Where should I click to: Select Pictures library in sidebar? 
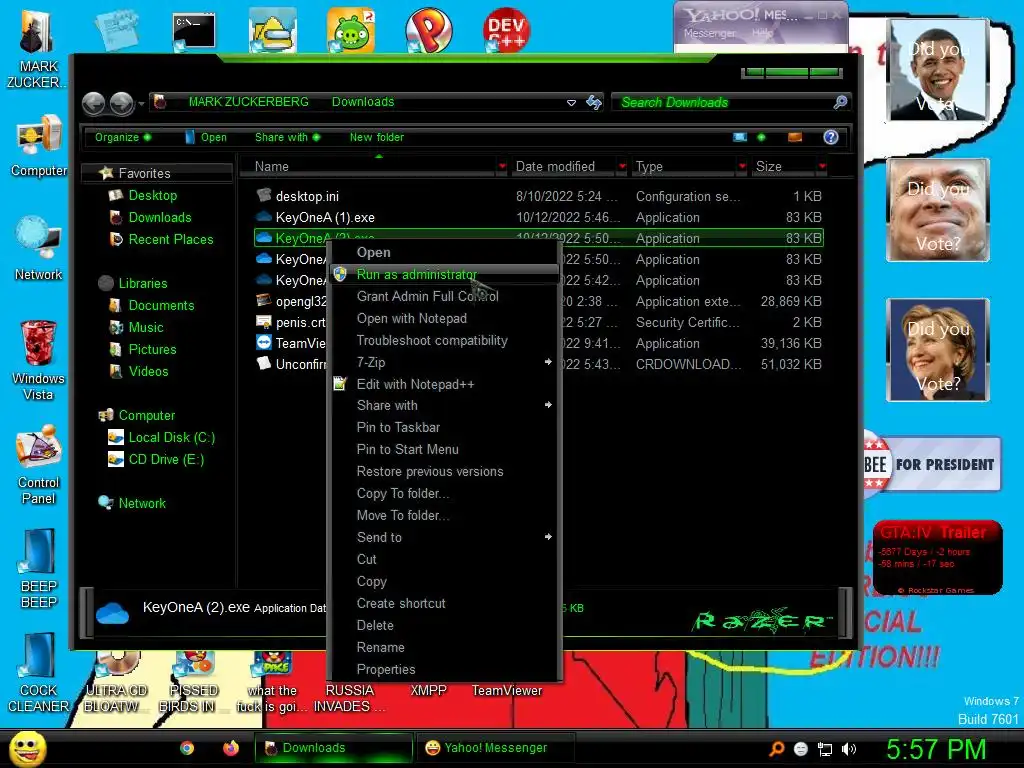pyautogui.click(x=143, y=349)
